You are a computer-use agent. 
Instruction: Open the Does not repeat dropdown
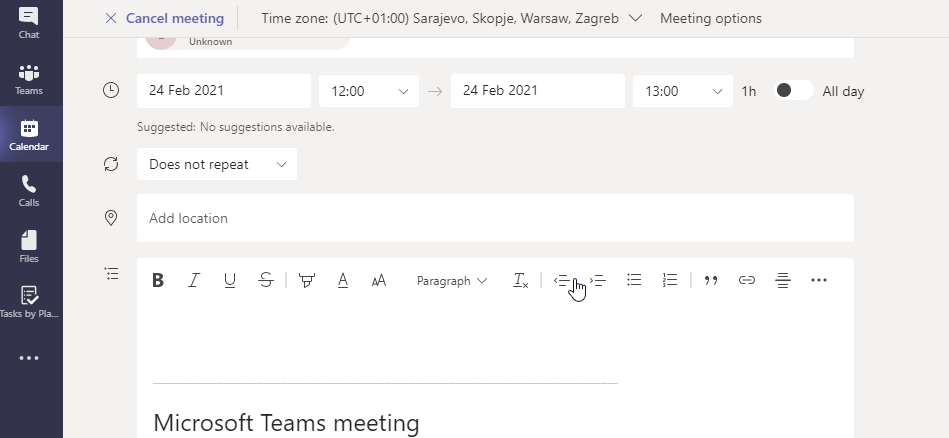(217, 164)
